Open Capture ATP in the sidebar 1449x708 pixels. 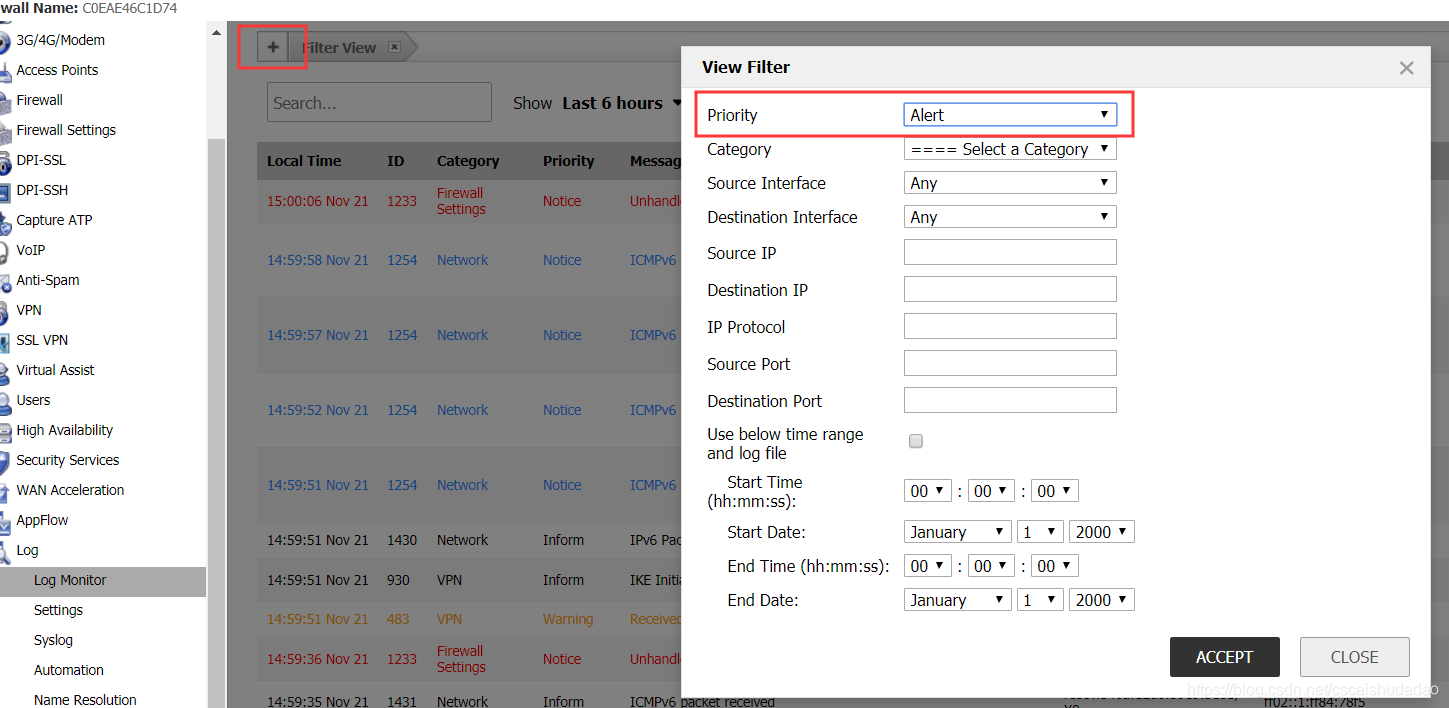[x=54, y=220]
